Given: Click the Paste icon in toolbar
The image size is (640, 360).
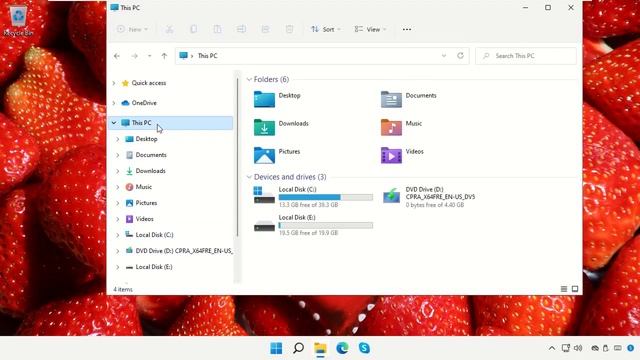Looking at the screenshot, I should point(217,29).
